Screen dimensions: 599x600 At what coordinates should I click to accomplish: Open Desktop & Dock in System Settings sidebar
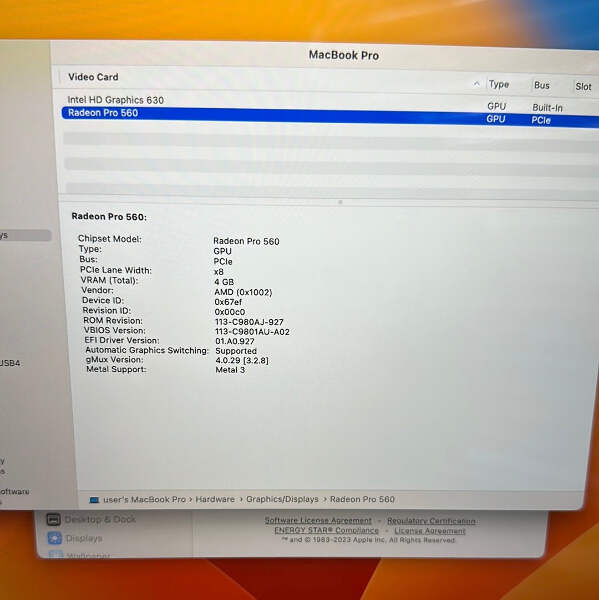pos(100,519)
